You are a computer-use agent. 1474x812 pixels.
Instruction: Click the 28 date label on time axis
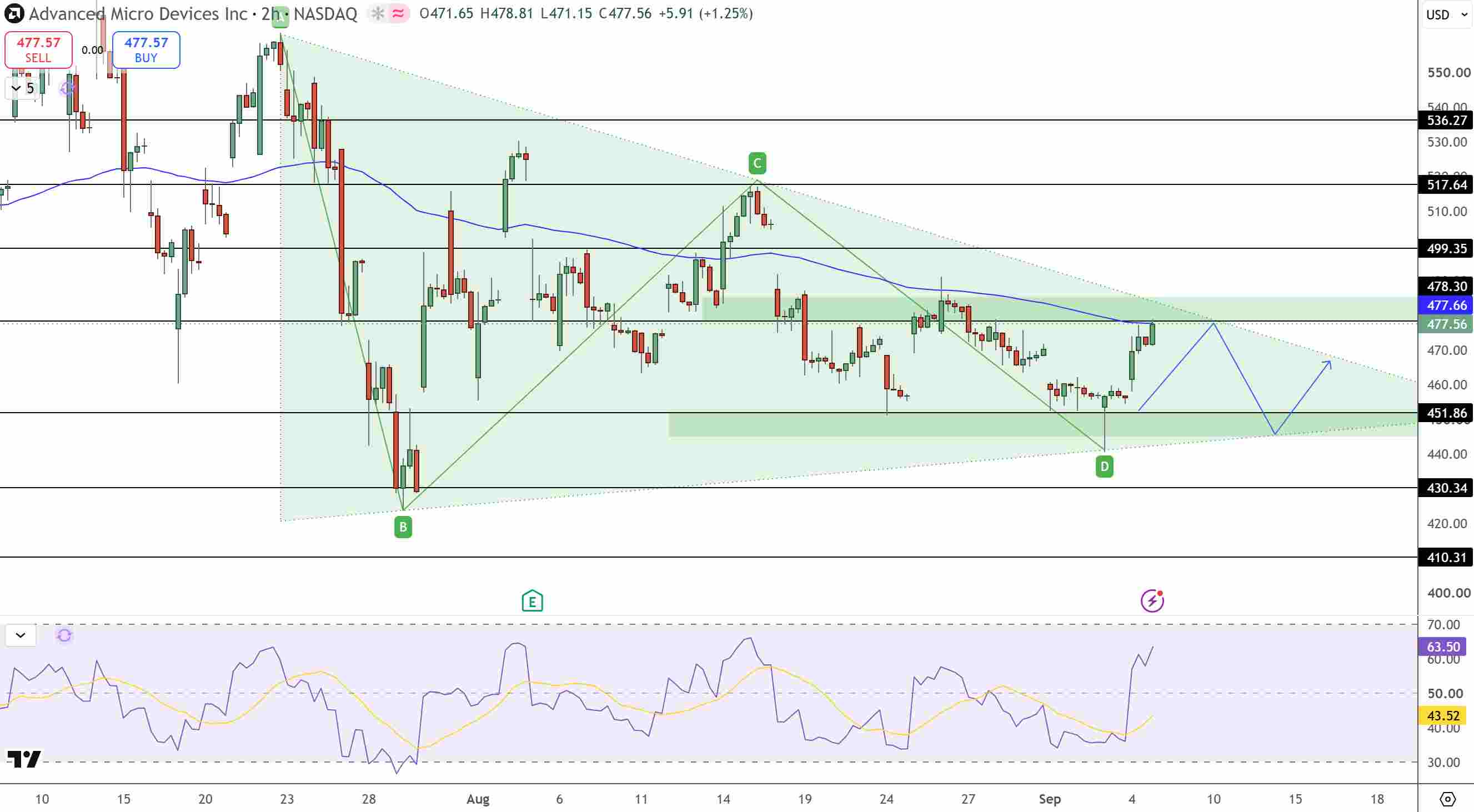point(369,799)
